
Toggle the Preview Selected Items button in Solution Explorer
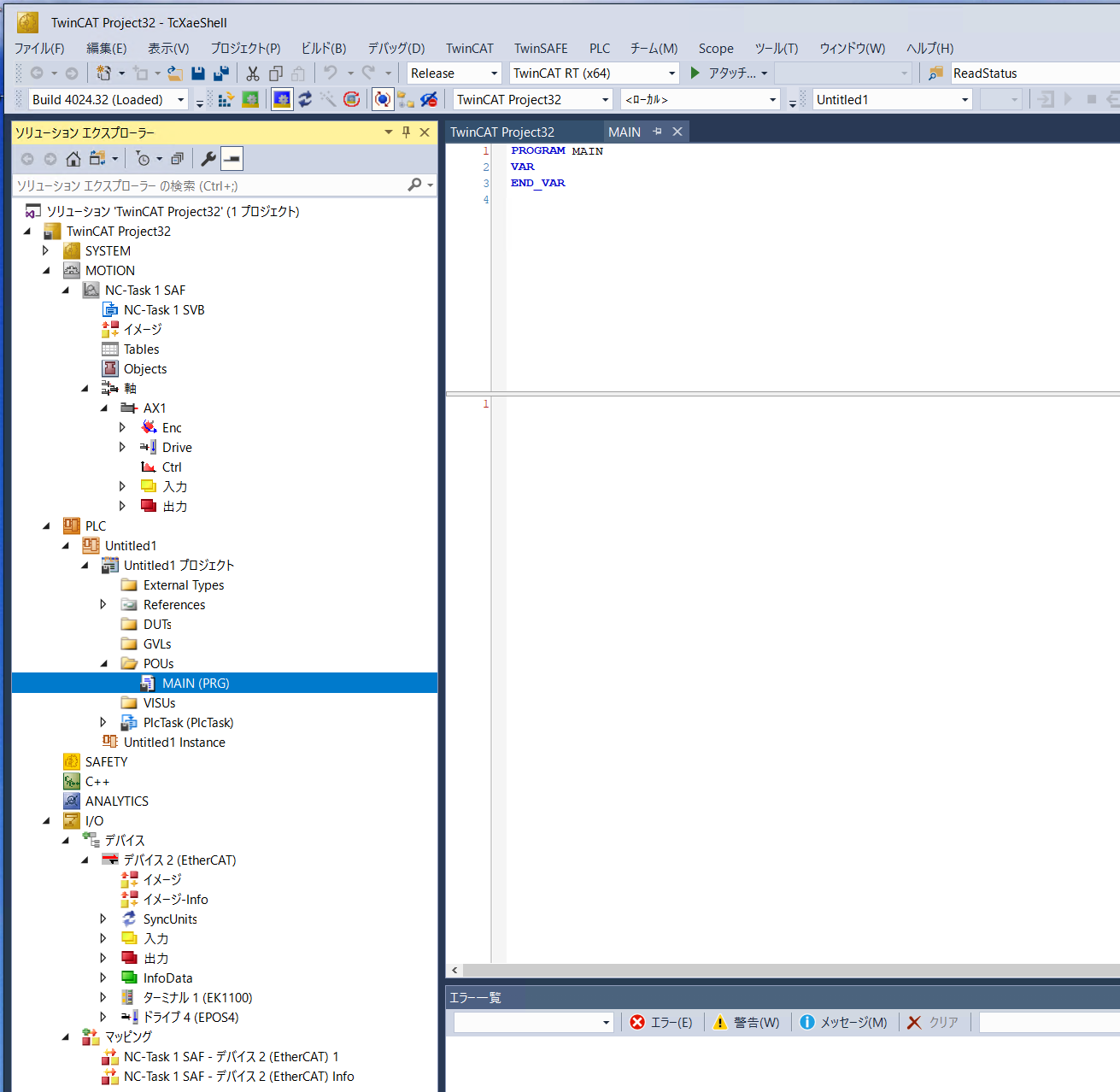tap(232, 159)
